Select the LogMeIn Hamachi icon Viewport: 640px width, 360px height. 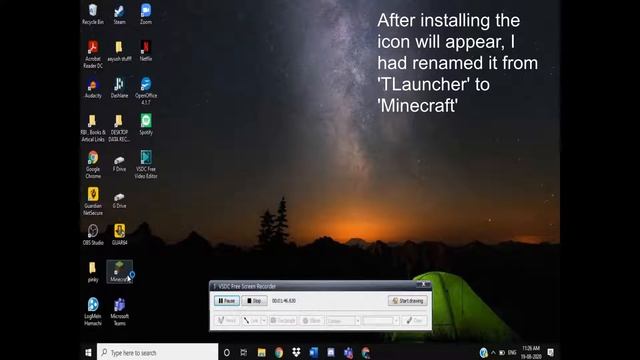tap(93, 311)
